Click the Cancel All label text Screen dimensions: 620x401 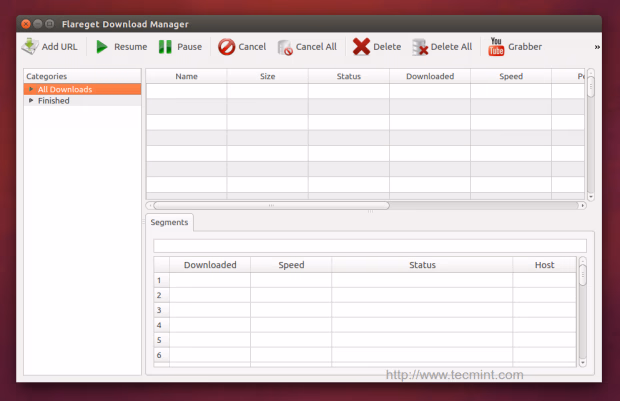(x=316, y=47)
